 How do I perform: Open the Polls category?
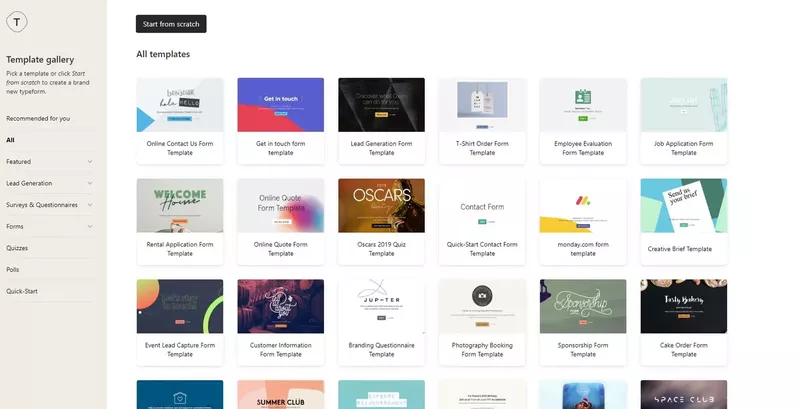click(13, 270)
